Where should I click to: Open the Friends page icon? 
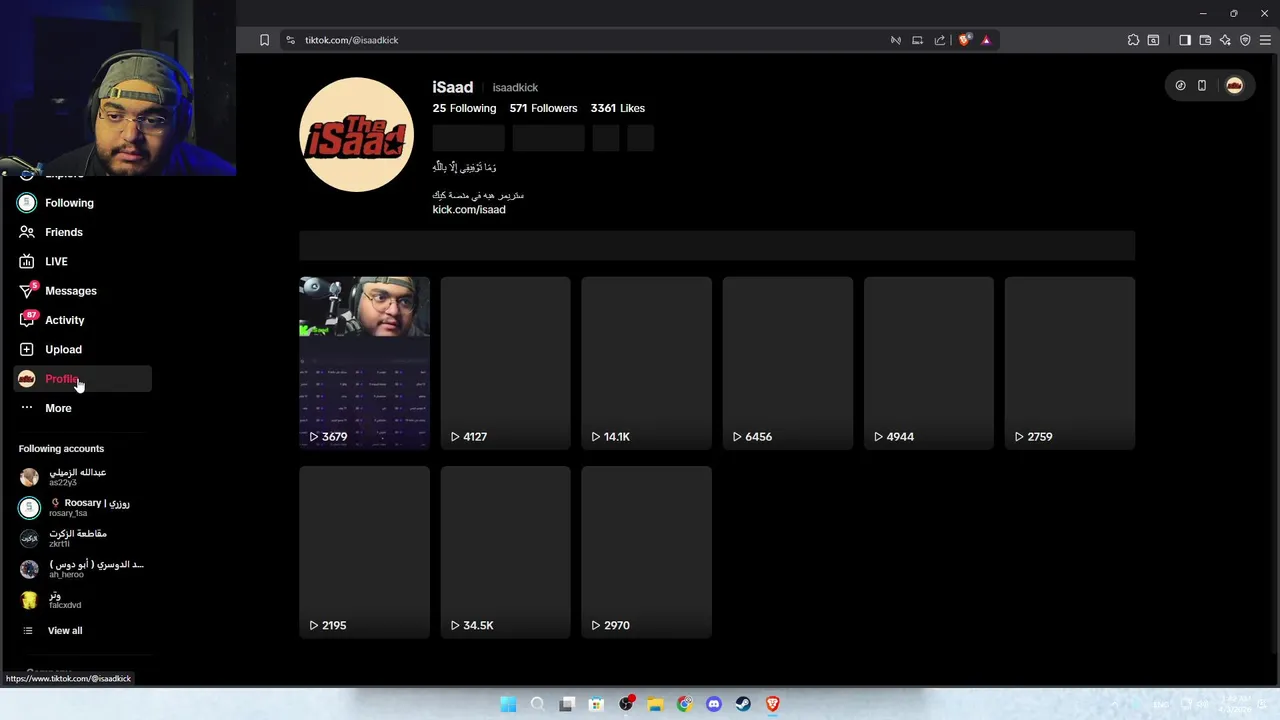click(x=27, y=232)
